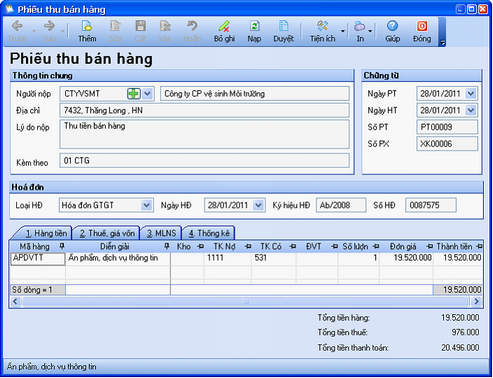Viewport: 493px width, 378px height.
Task: Click the pin icon on ĐVT column
Action: 335,246
